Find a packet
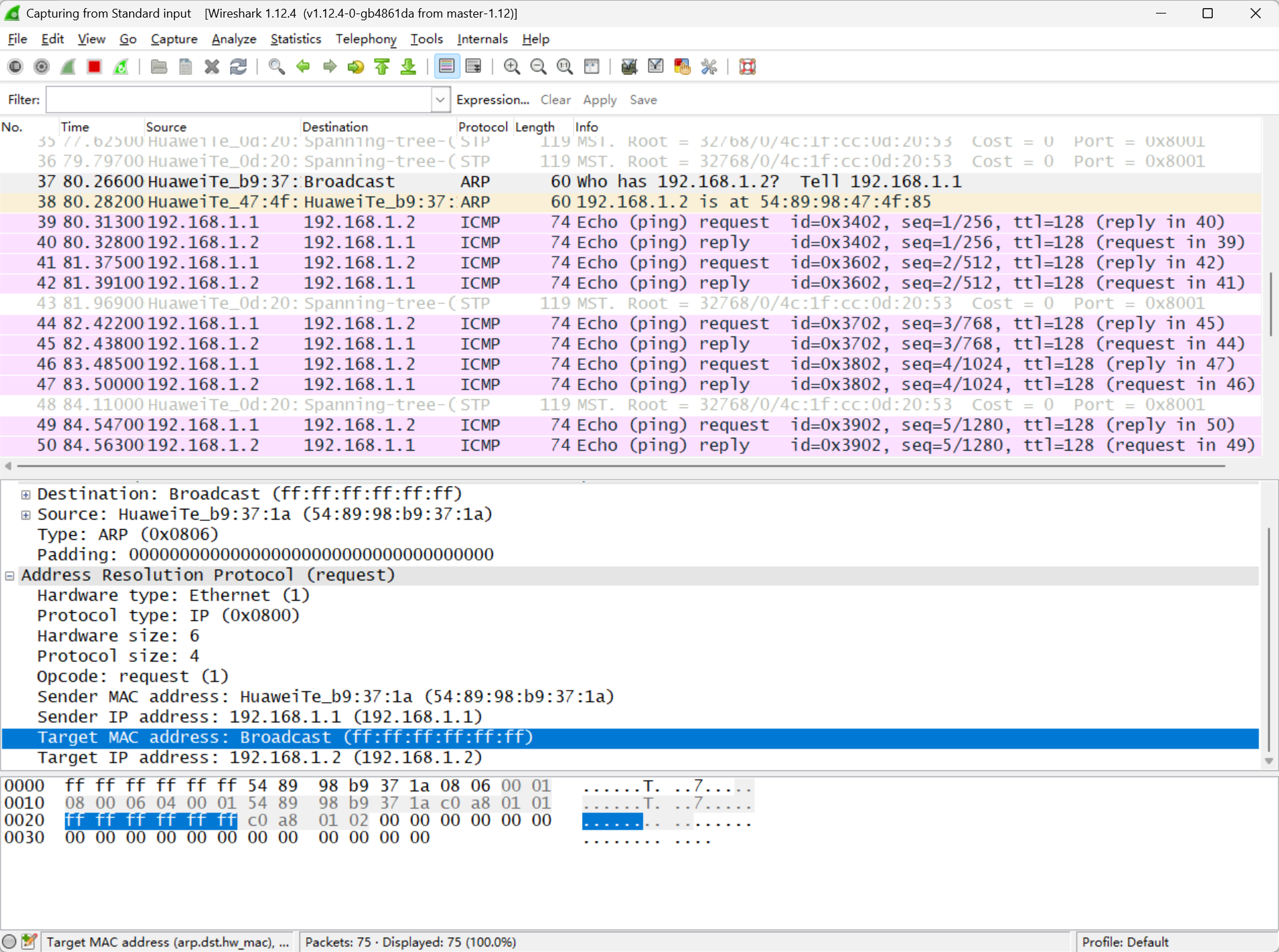The width and height of the screenshot is (1279, 952). [x=276, y=66]
